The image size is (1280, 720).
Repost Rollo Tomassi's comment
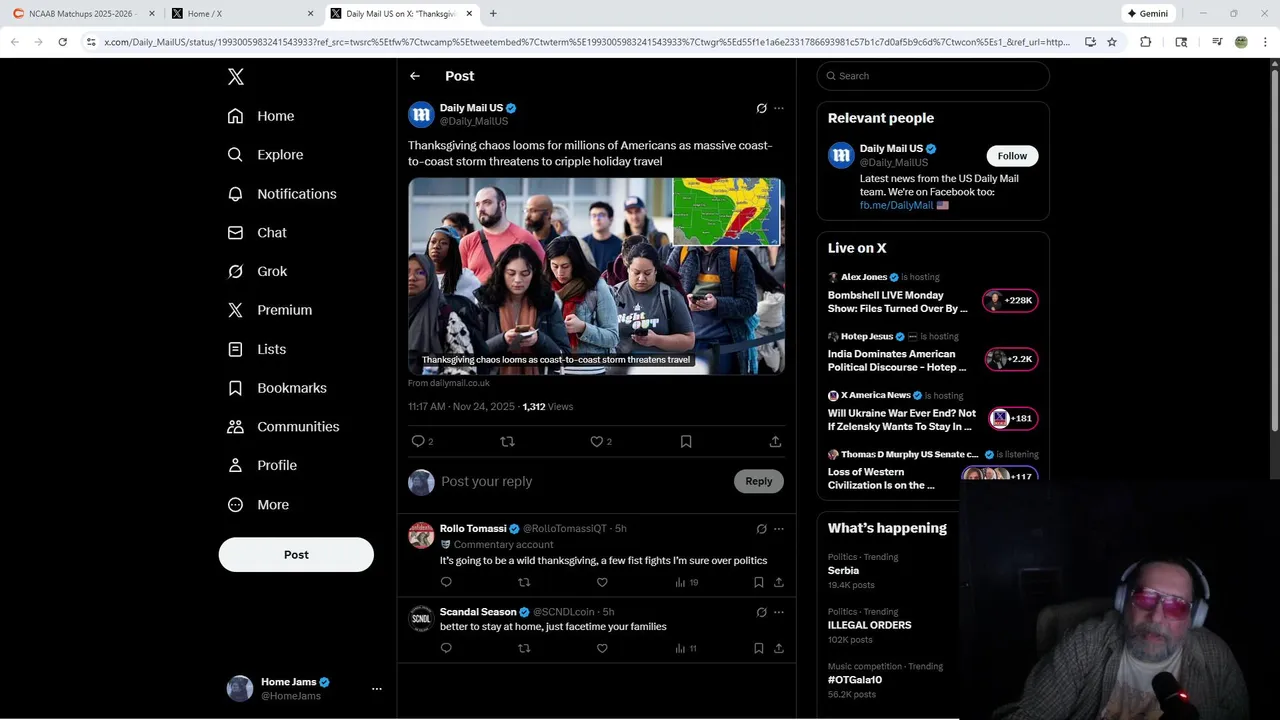[524, 582]
